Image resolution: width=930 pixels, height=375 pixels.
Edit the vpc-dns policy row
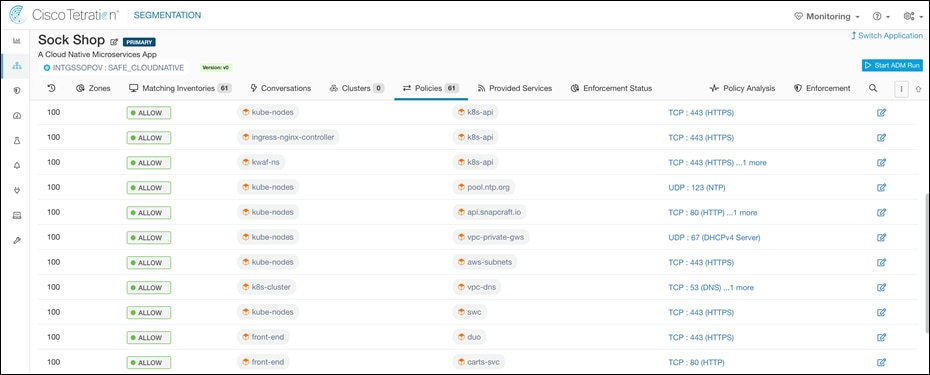coord(881,287)
